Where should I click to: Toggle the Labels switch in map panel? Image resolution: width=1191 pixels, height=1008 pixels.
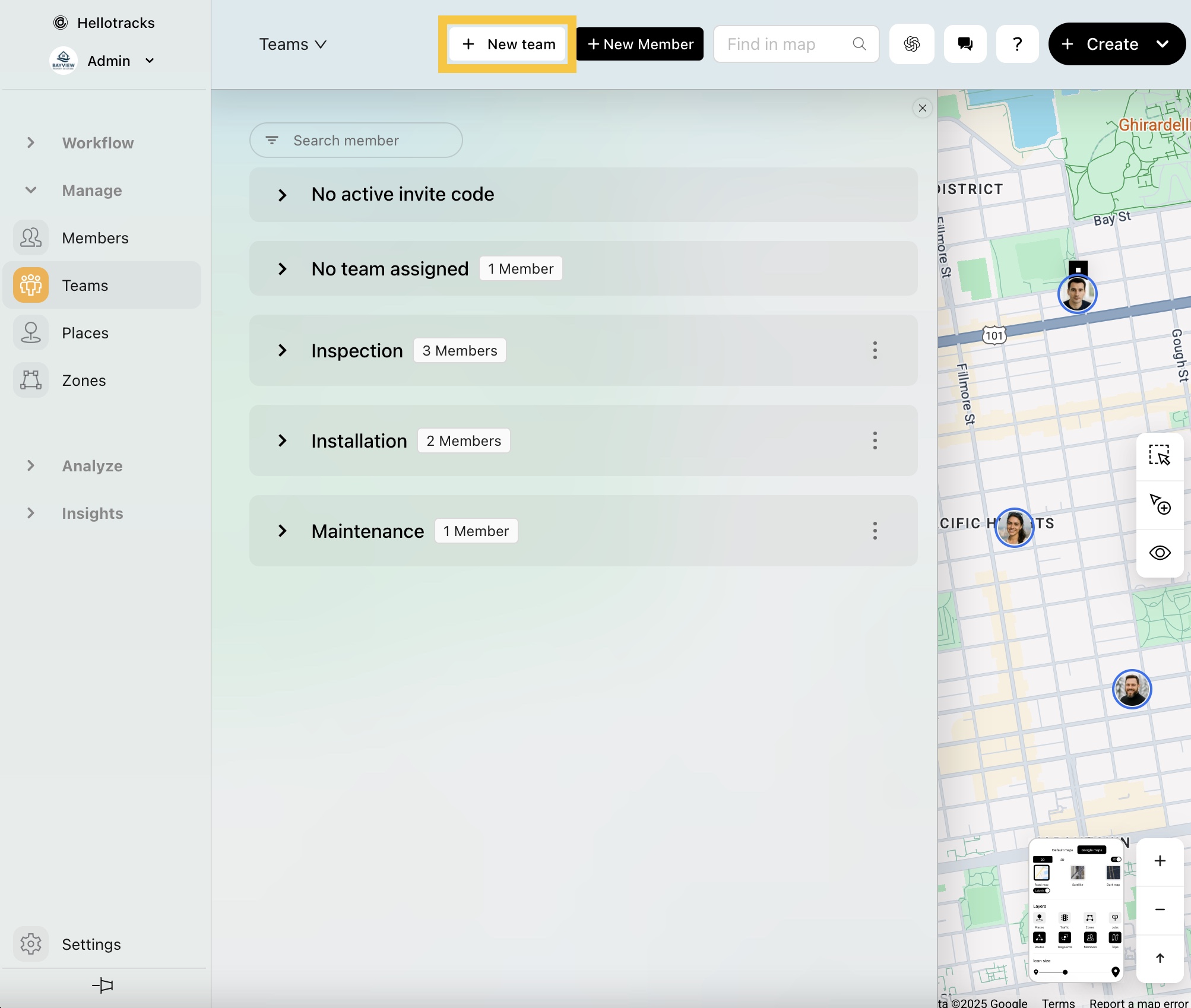pos(1042,890)
